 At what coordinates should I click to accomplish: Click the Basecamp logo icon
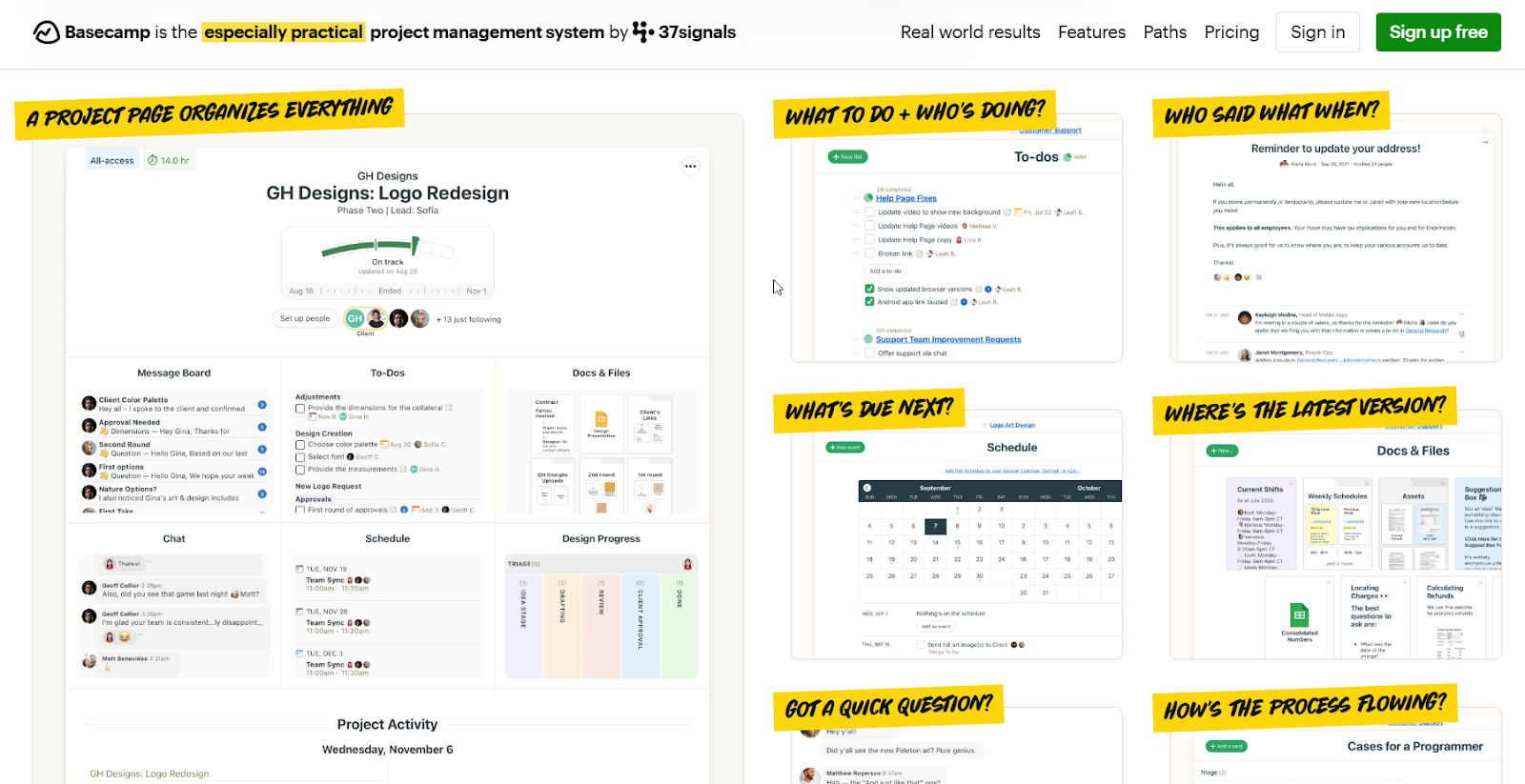(x=46, y=32)
